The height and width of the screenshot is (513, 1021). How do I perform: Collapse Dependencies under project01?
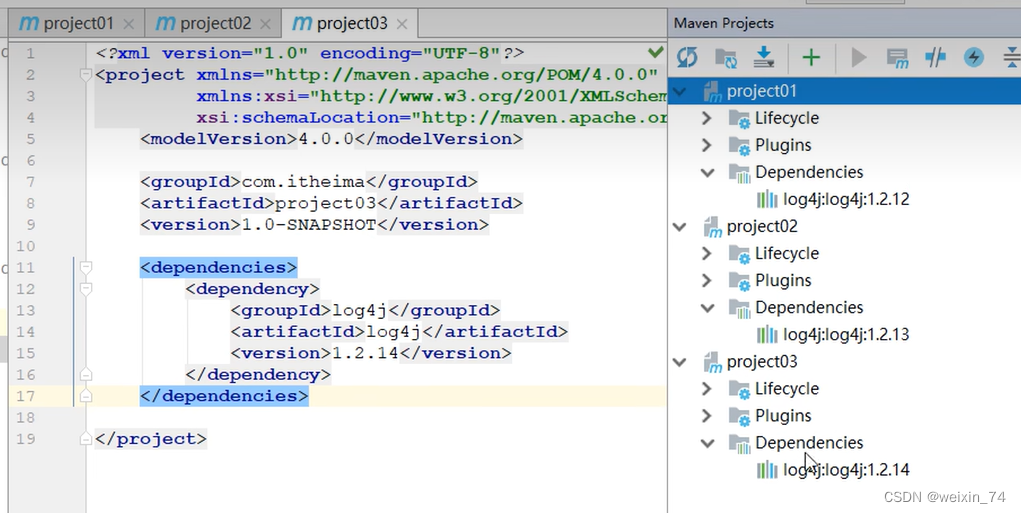pyautogui.click(x=707, y=173)
